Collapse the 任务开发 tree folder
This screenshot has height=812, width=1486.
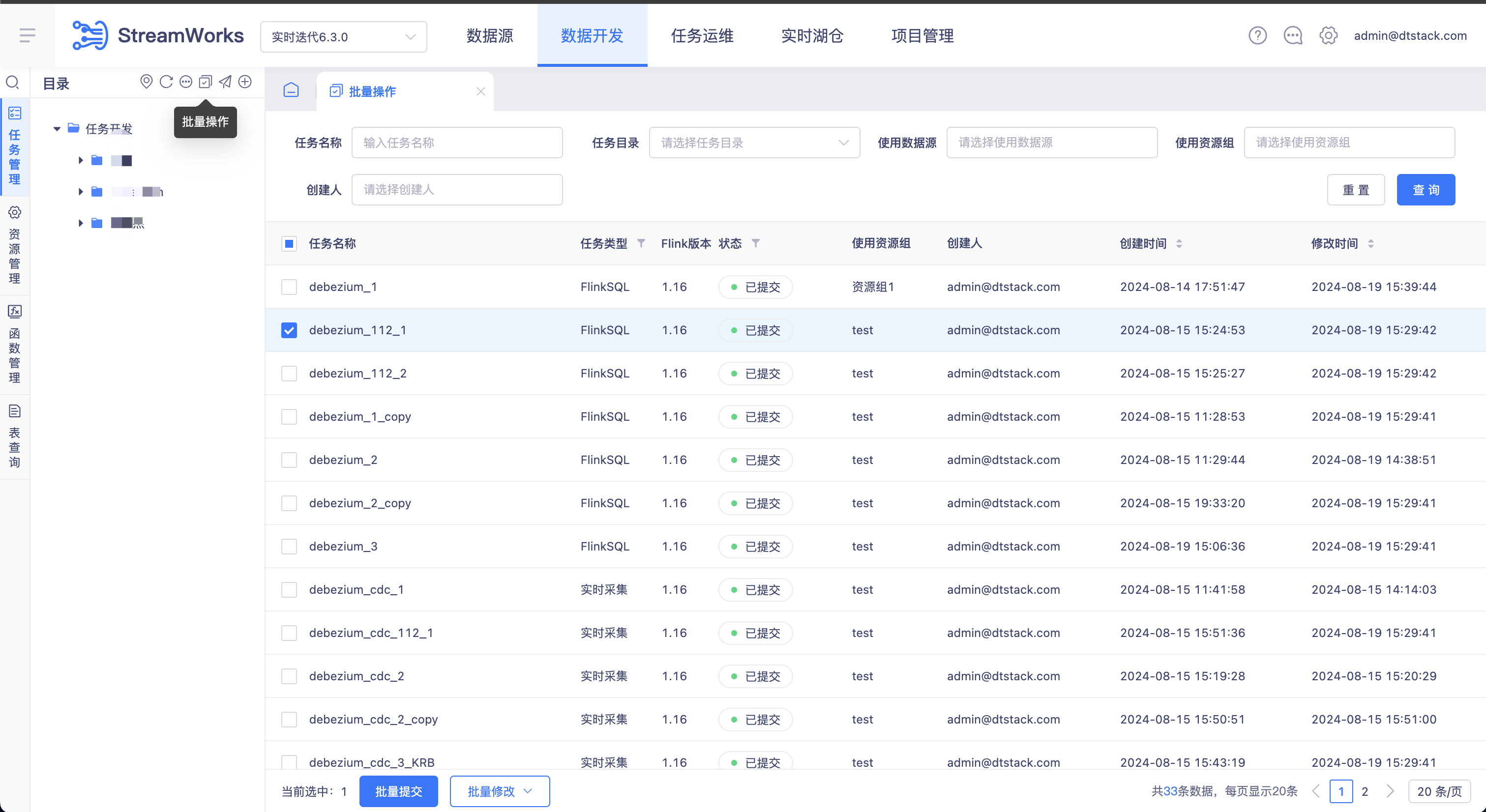[57, 129]
